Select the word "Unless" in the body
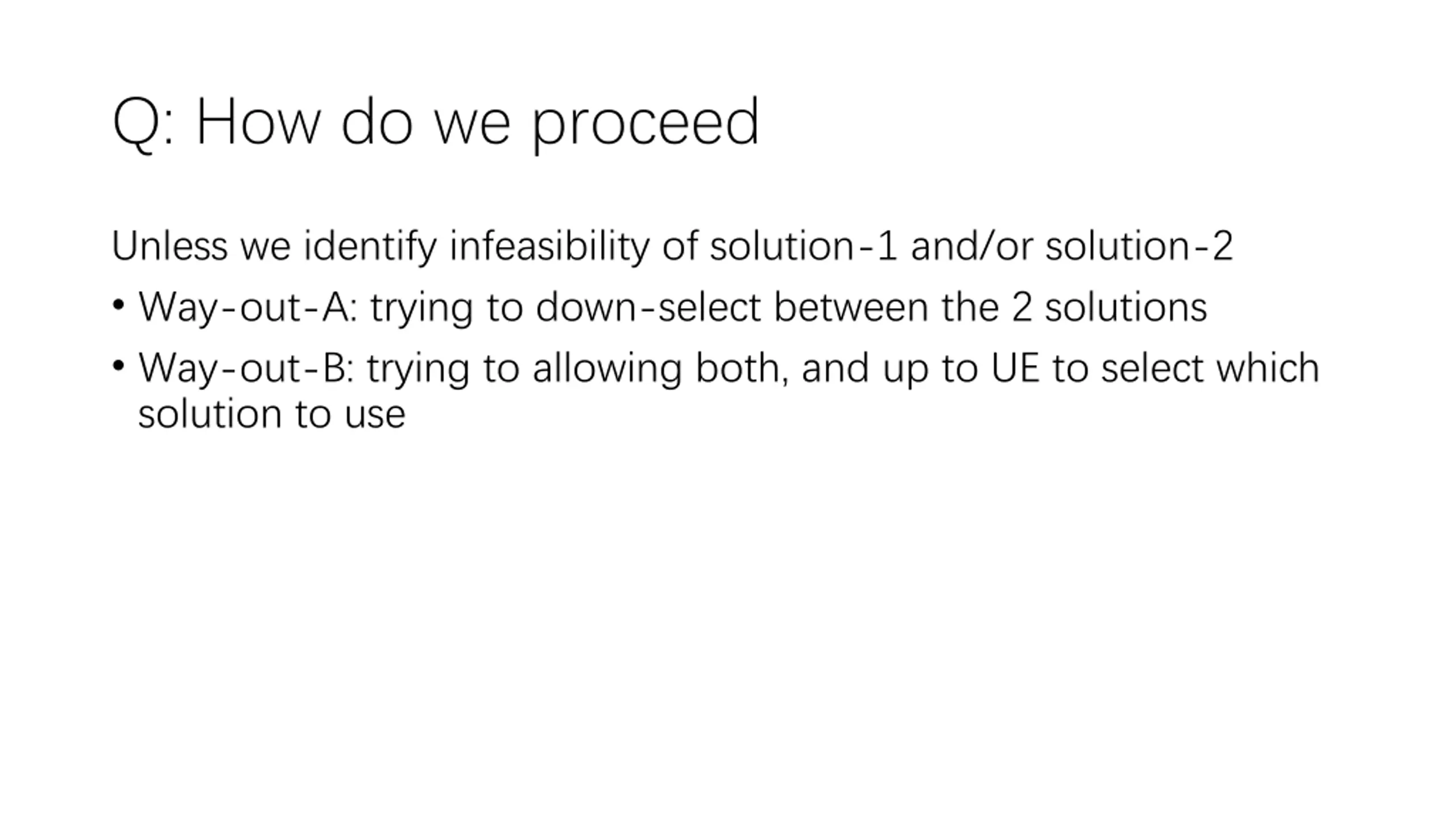 coord(169,246)
